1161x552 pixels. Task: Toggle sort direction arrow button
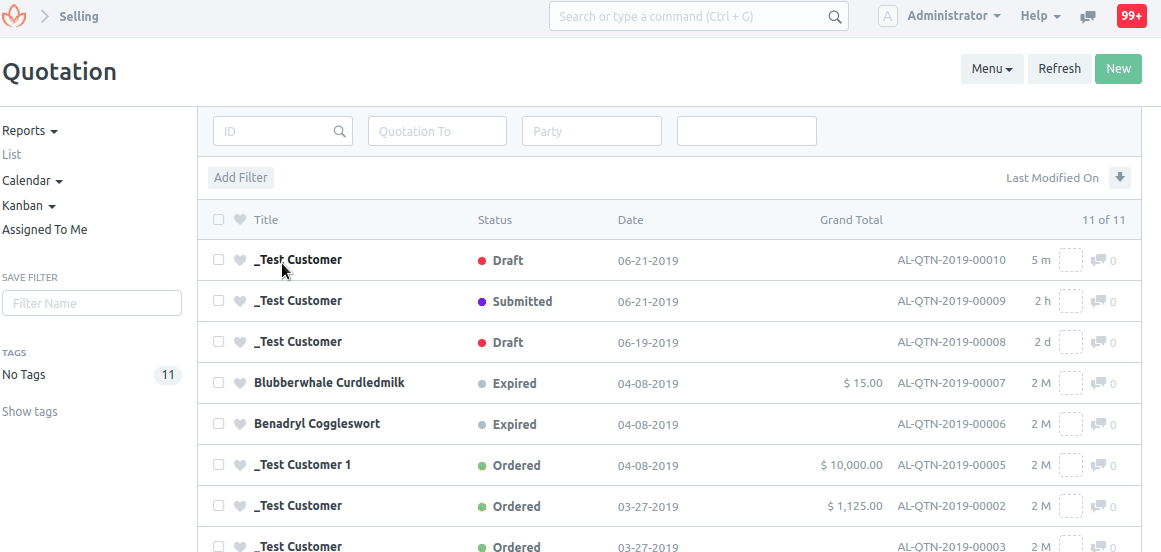click(1120, 178)
